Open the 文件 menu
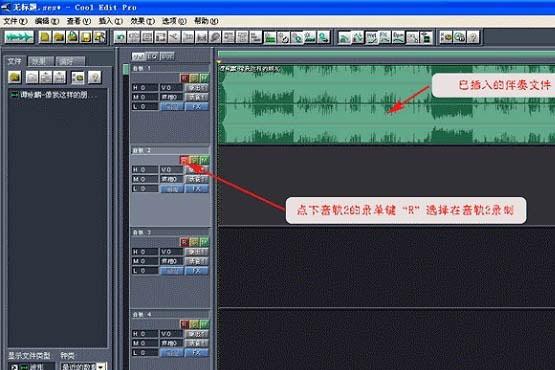Screen dimensions: 555x370 [15, 21]
